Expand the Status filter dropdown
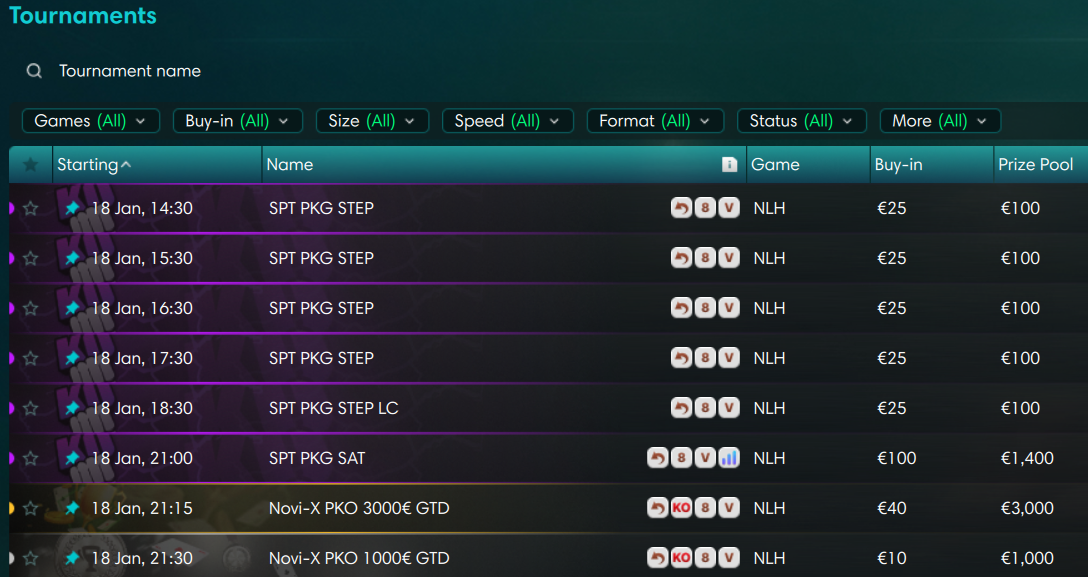This screenshot has width=1088, height=577. (801, 121)
